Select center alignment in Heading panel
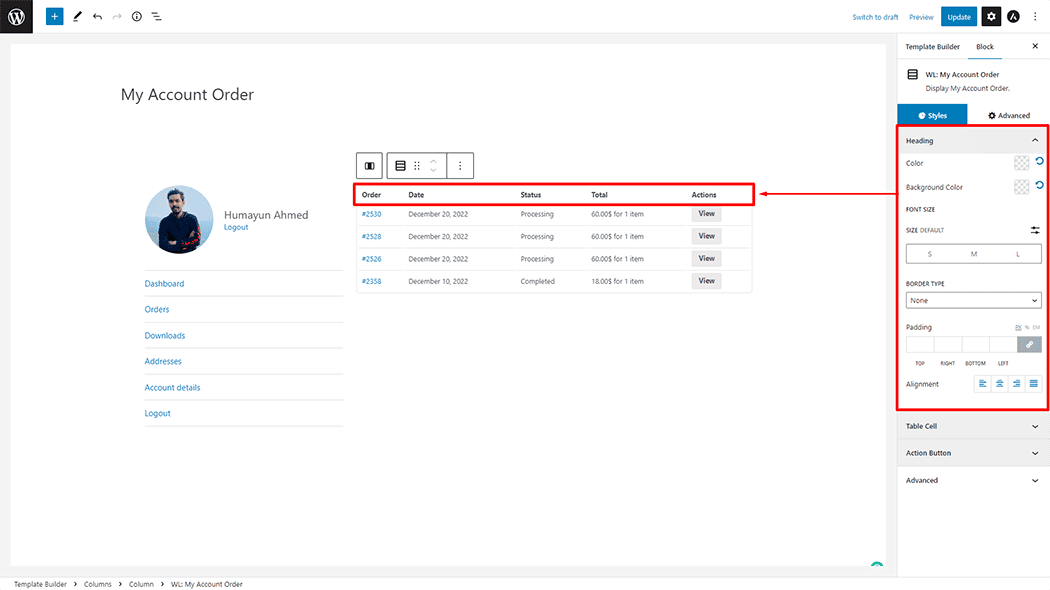The height and width of the screenshot is (590, 1050). [x=997, y=383]
